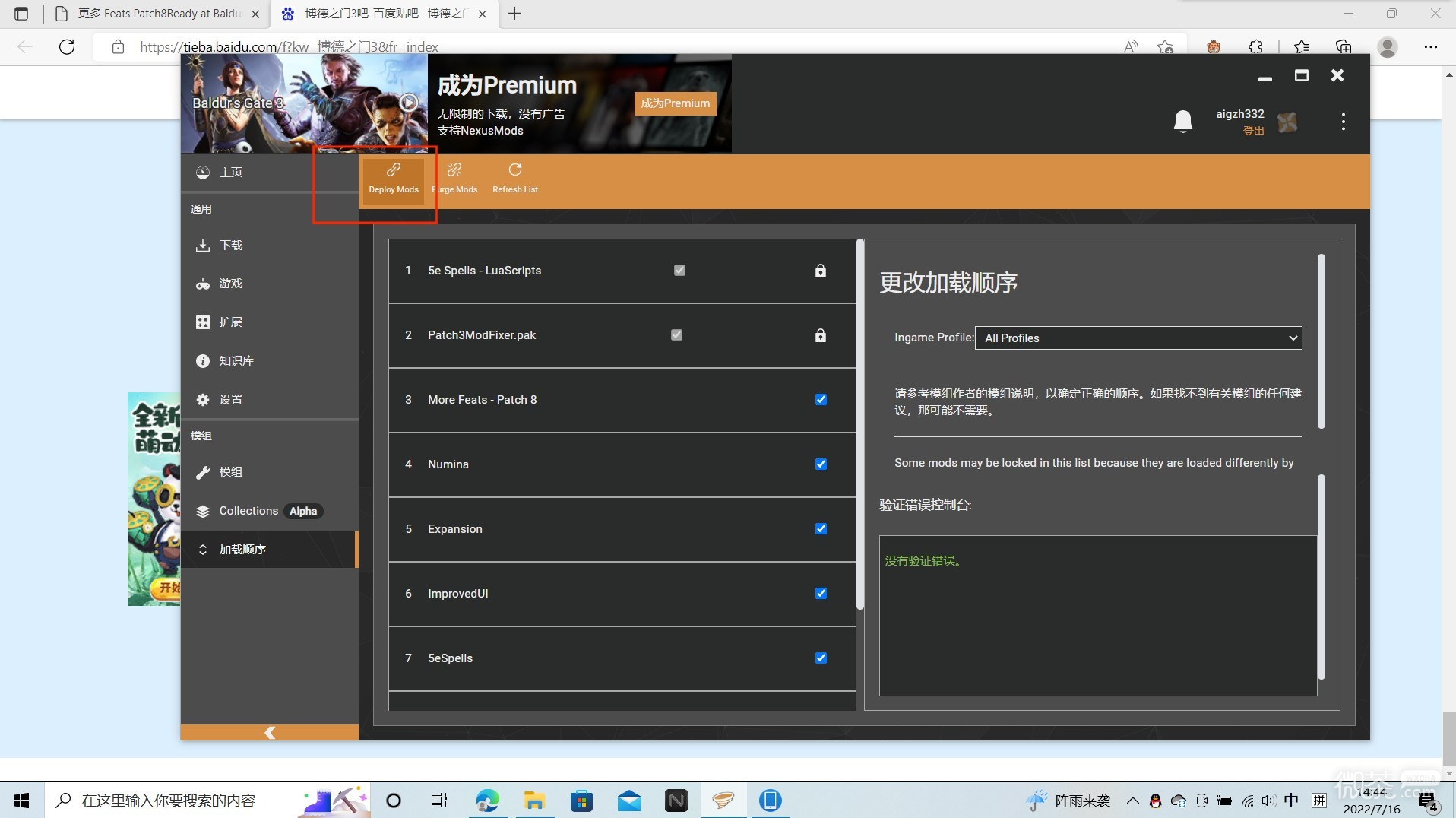Click the 成为Premium button in banner

675,103
